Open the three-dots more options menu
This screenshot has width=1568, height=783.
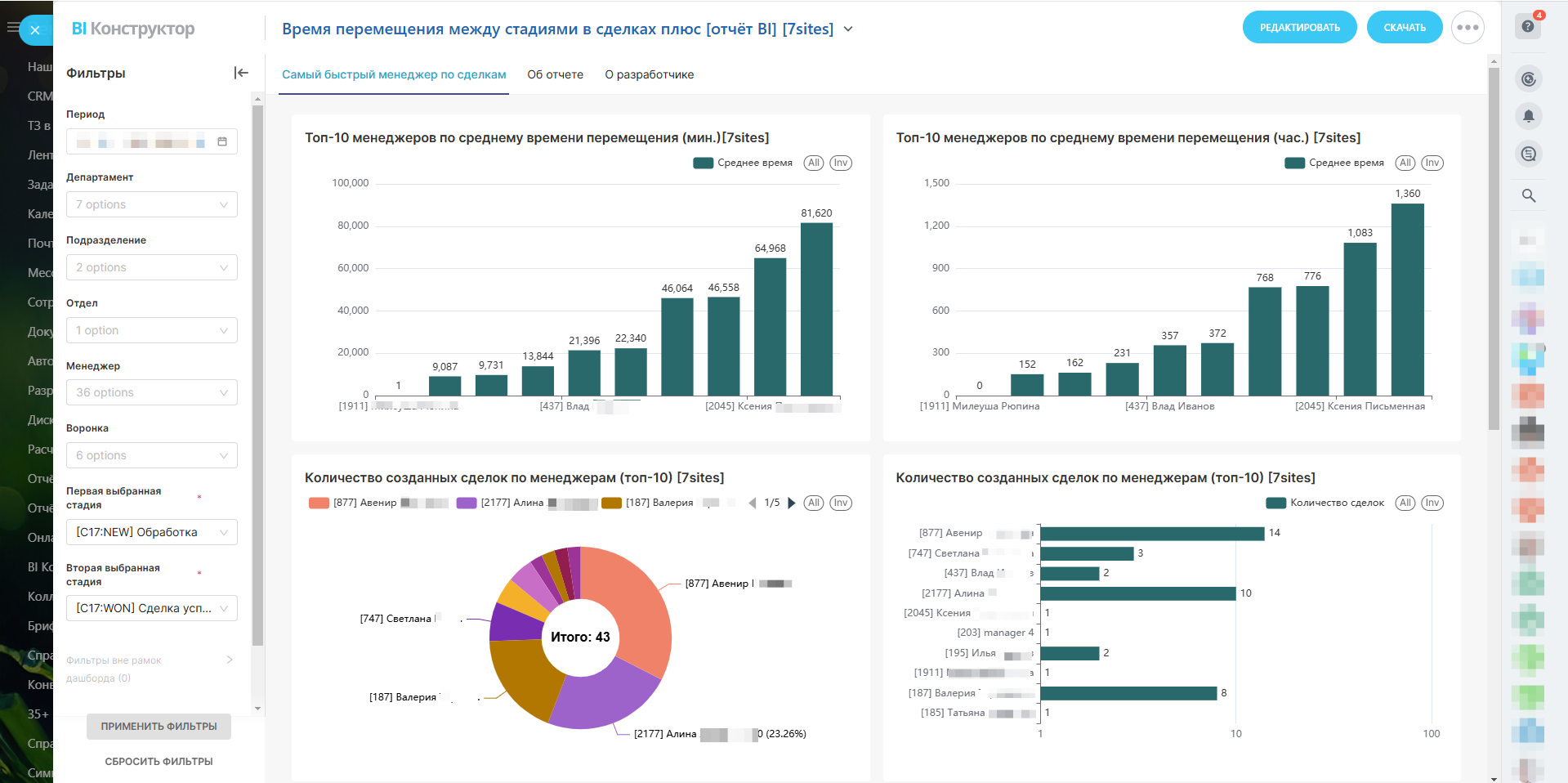1467,28
